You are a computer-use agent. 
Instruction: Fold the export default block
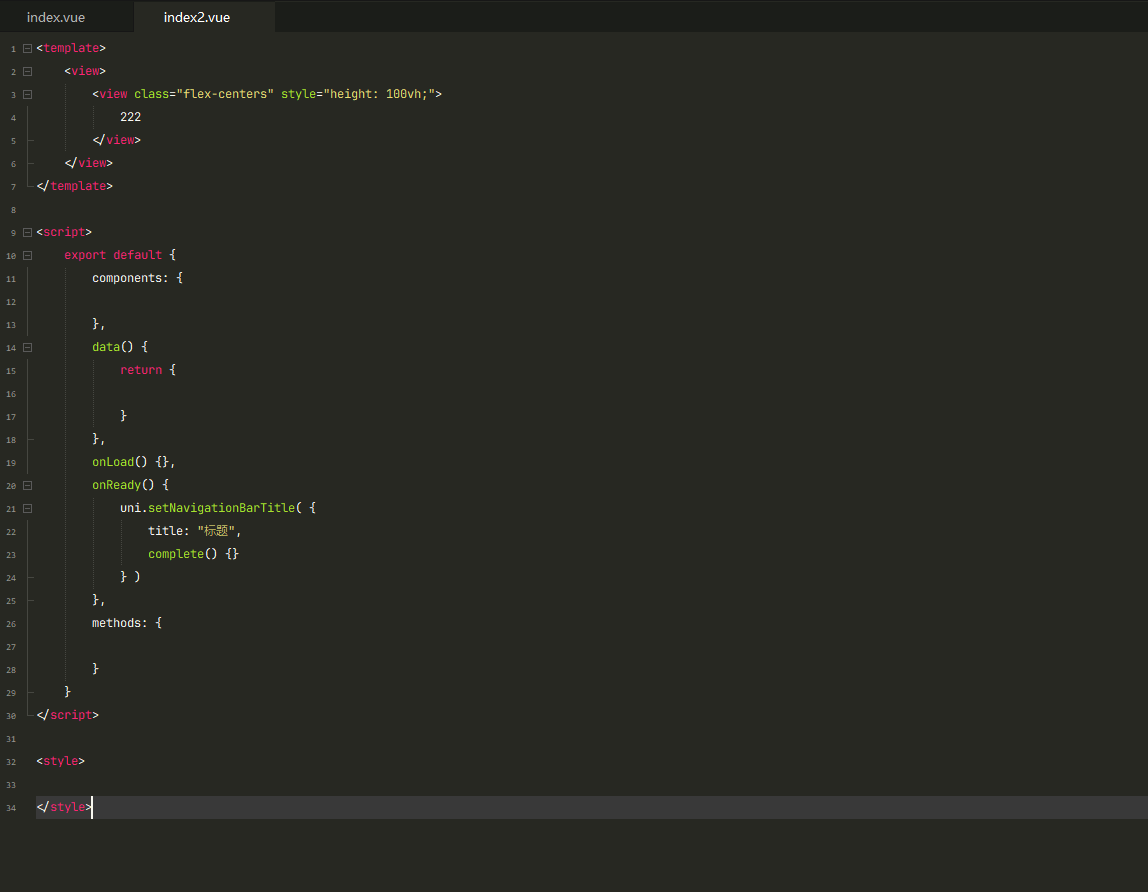click(x=27, y=255)
